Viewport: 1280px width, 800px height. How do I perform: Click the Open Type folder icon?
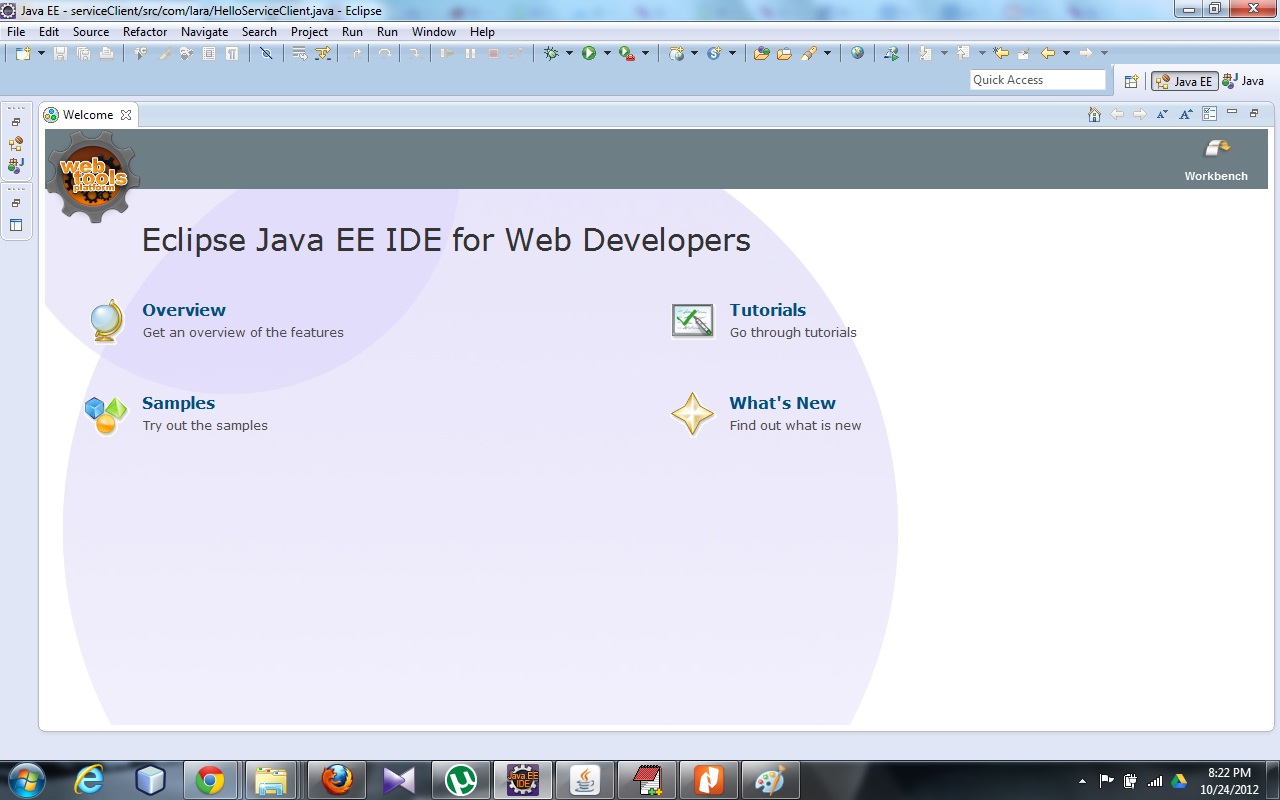(761, 53)
